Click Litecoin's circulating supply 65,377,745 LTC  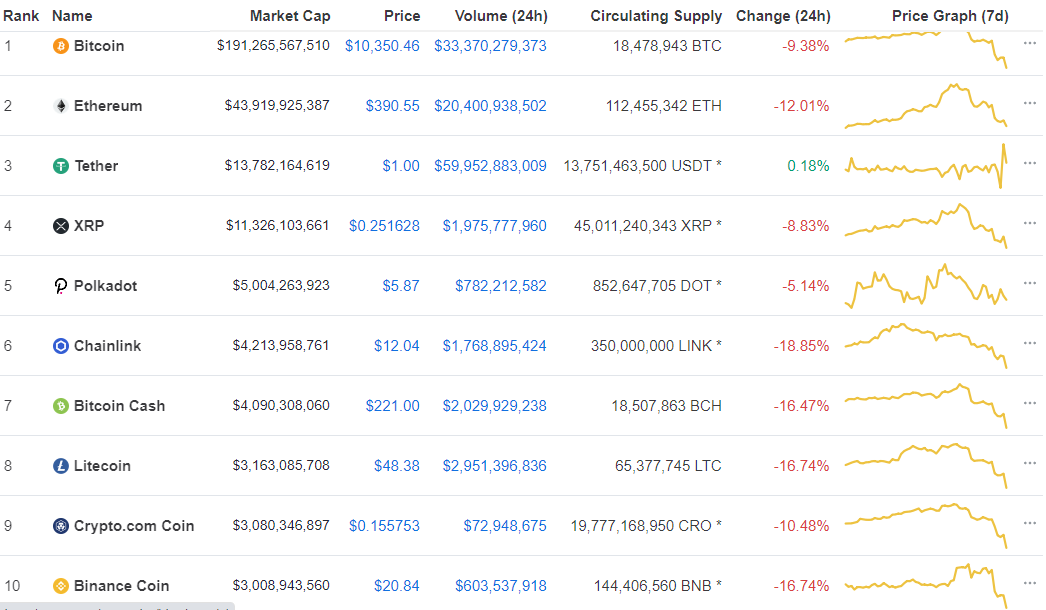coord(668,466)
